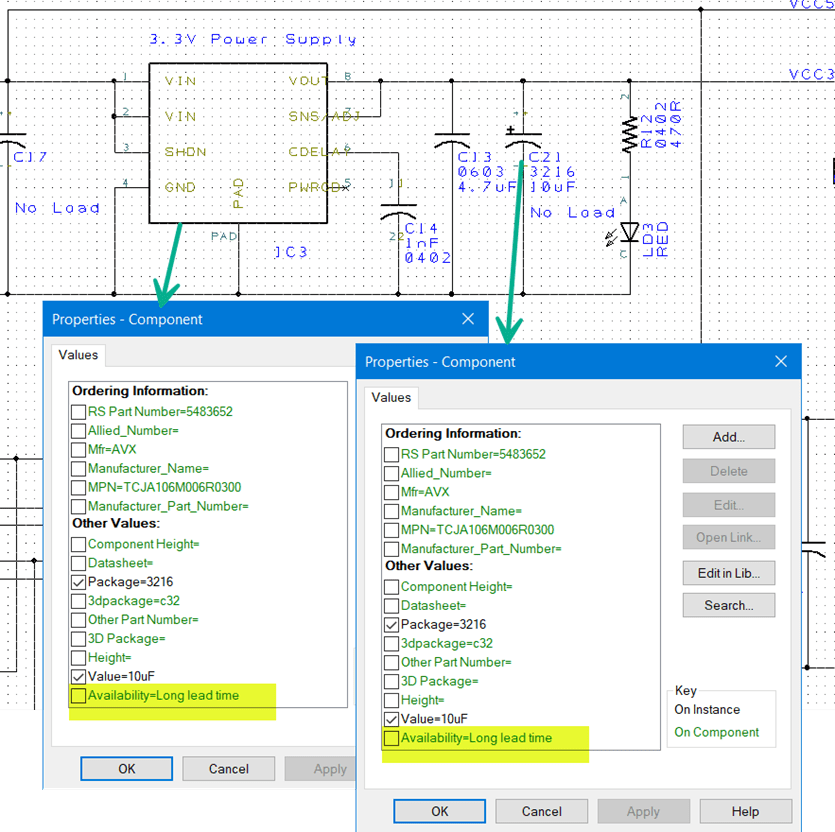
Task: Select capacitor C14 symbol on schematic
Action: 398,211
